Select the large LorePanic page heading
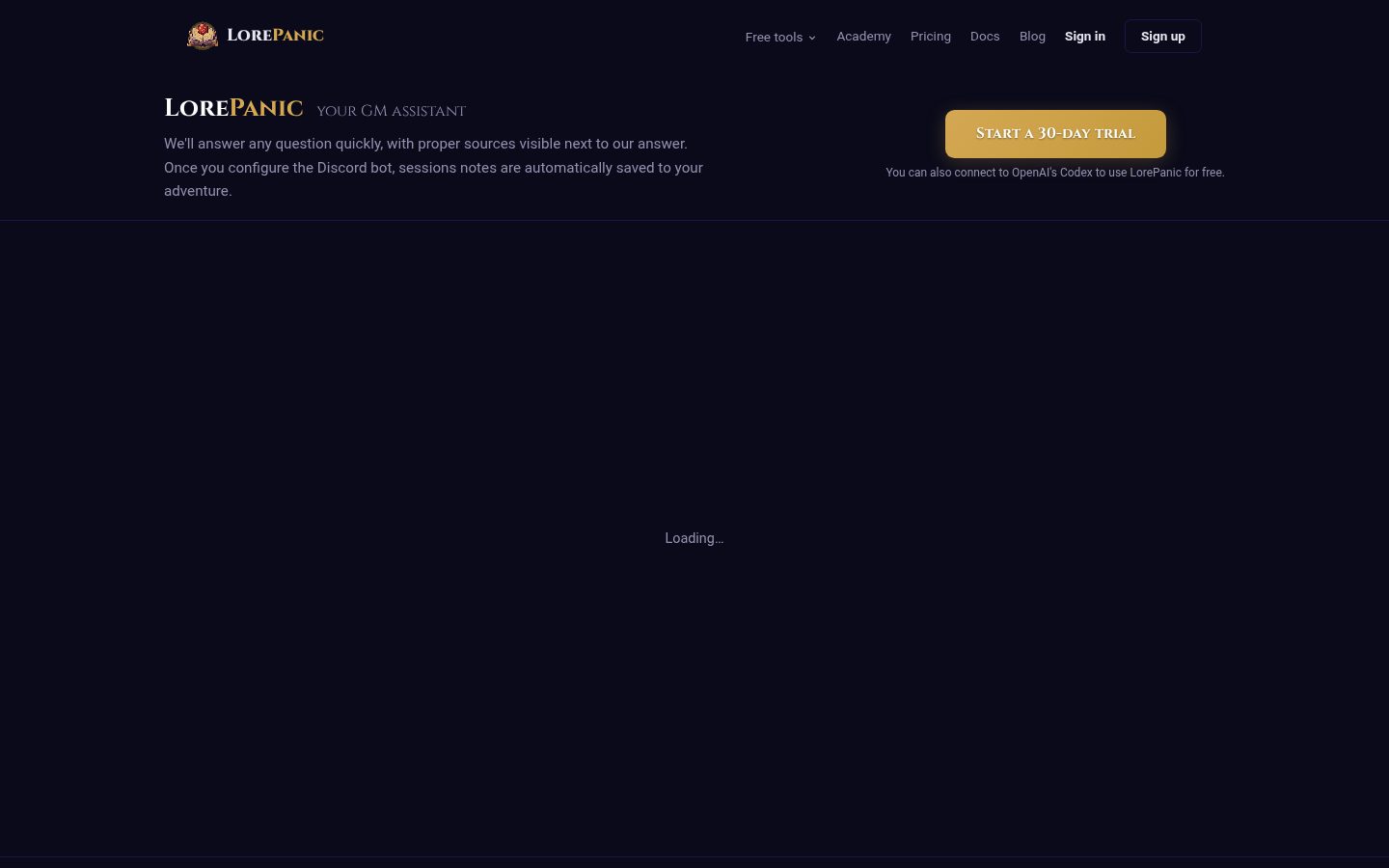The width and height of the screenshot is (1389, 868). tap(233, 108)
